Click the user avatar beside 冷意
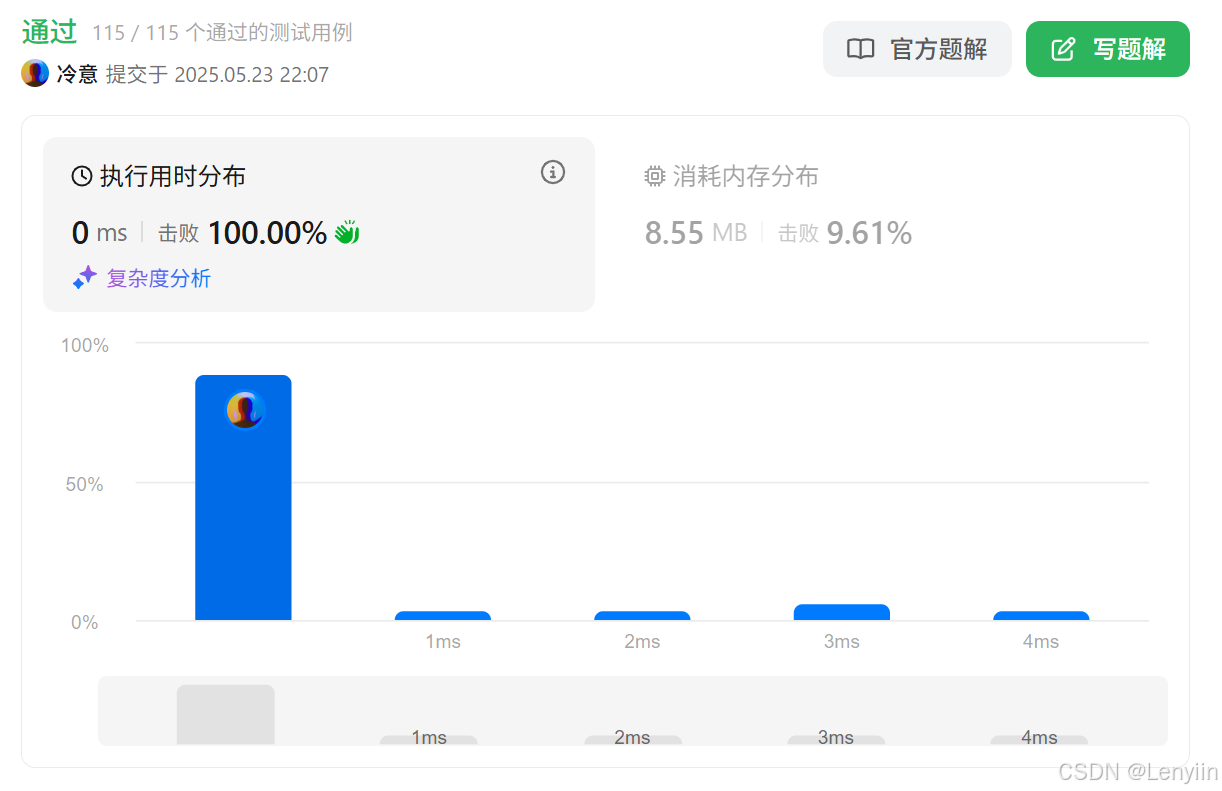The image size is (1222, 791). [x=35, y=74]
